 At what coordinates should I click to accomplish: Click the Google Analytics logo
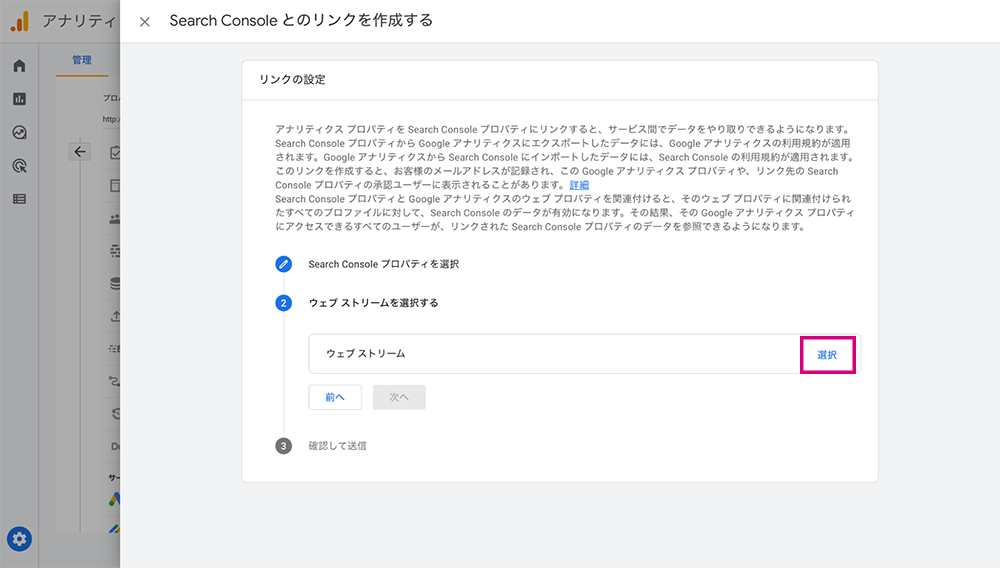pyautogui.click(x=20, y=21)
